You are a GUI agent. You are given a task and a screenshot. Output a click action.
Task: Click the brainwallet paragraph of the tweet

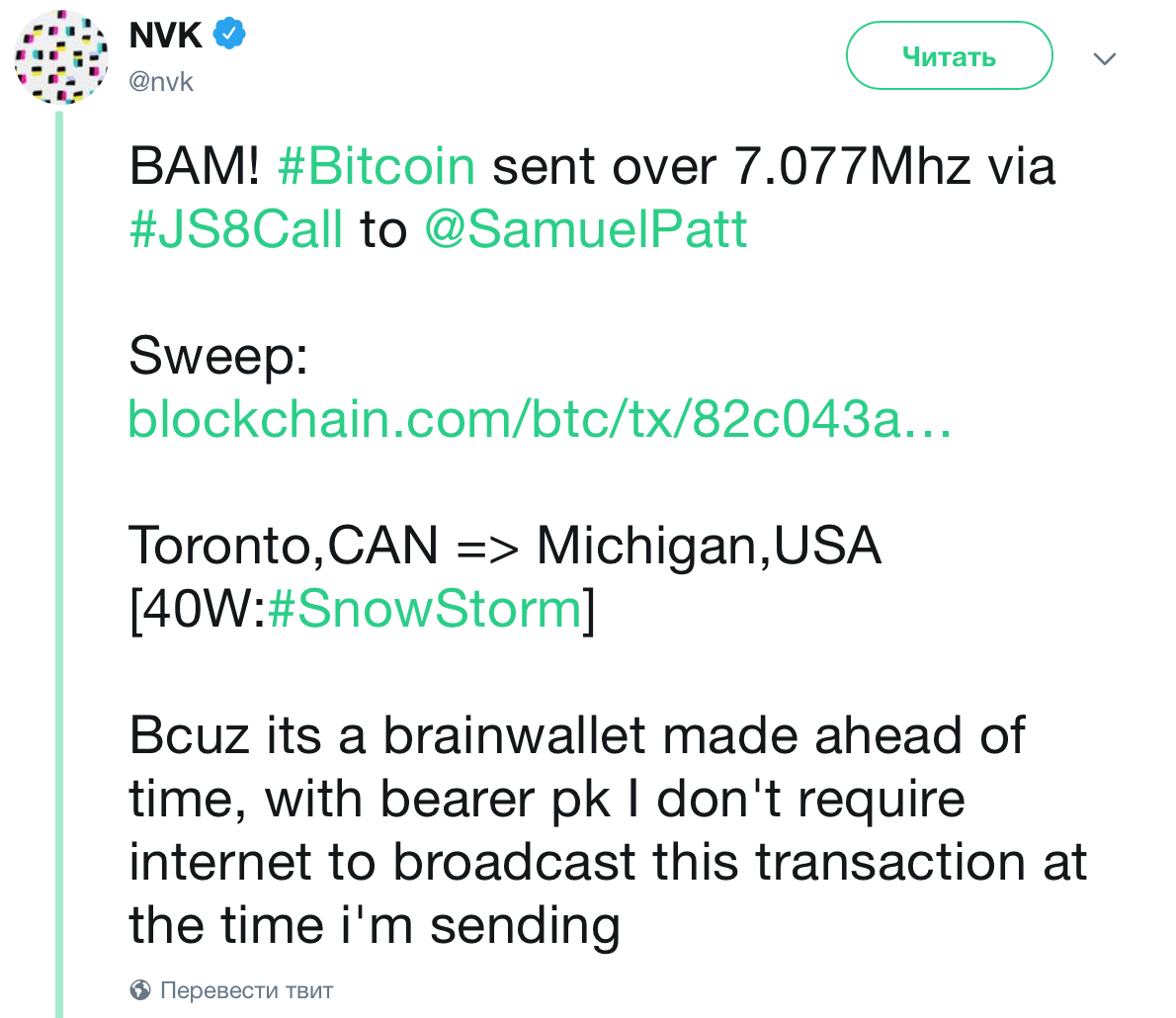(608, 829)
